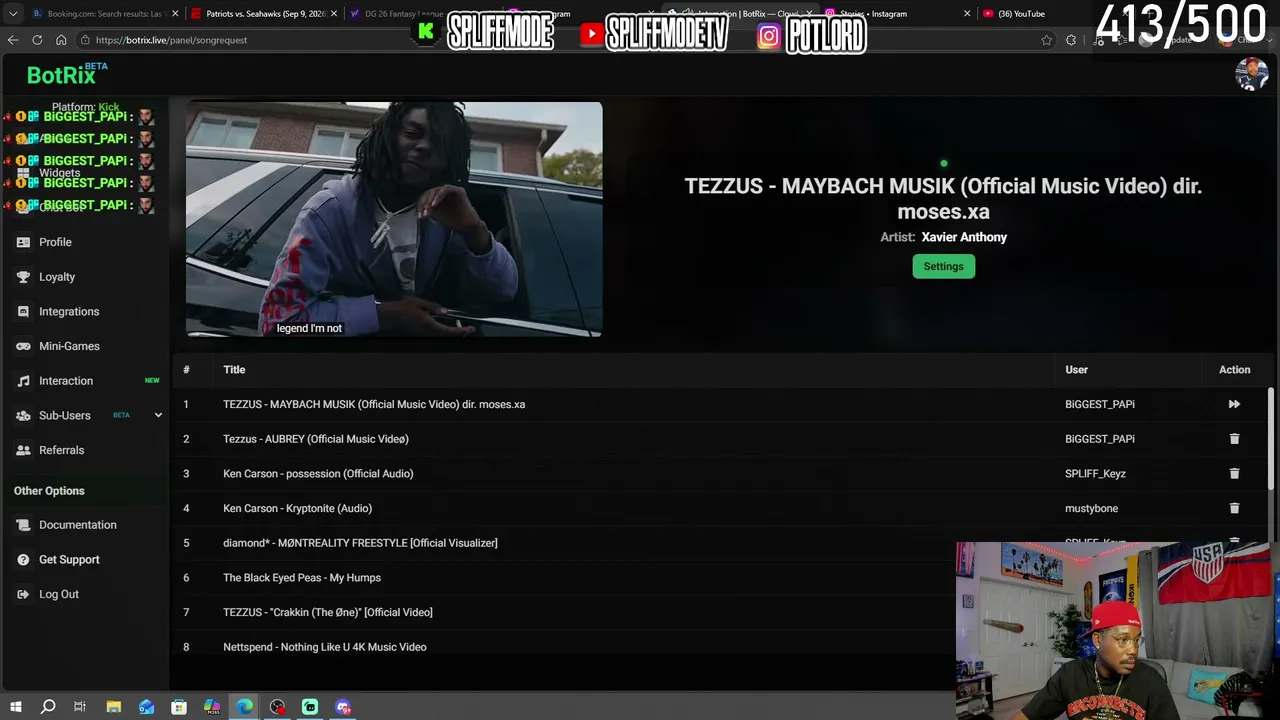Select TEZZUS - "Crakkin (The Øne)" row title
The height and width of the screenshot is (720, 1280).
point(328,612)
